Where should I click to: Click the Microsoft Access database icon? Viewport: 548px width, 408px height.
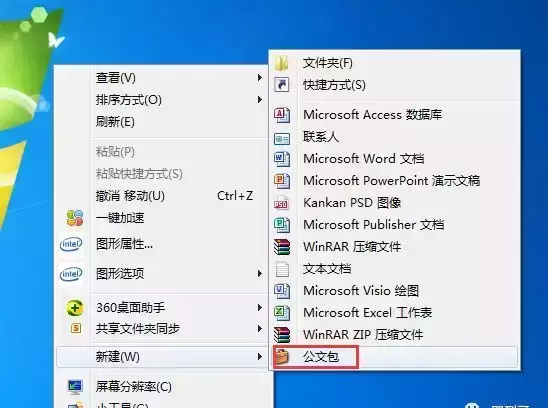(282, 115)
